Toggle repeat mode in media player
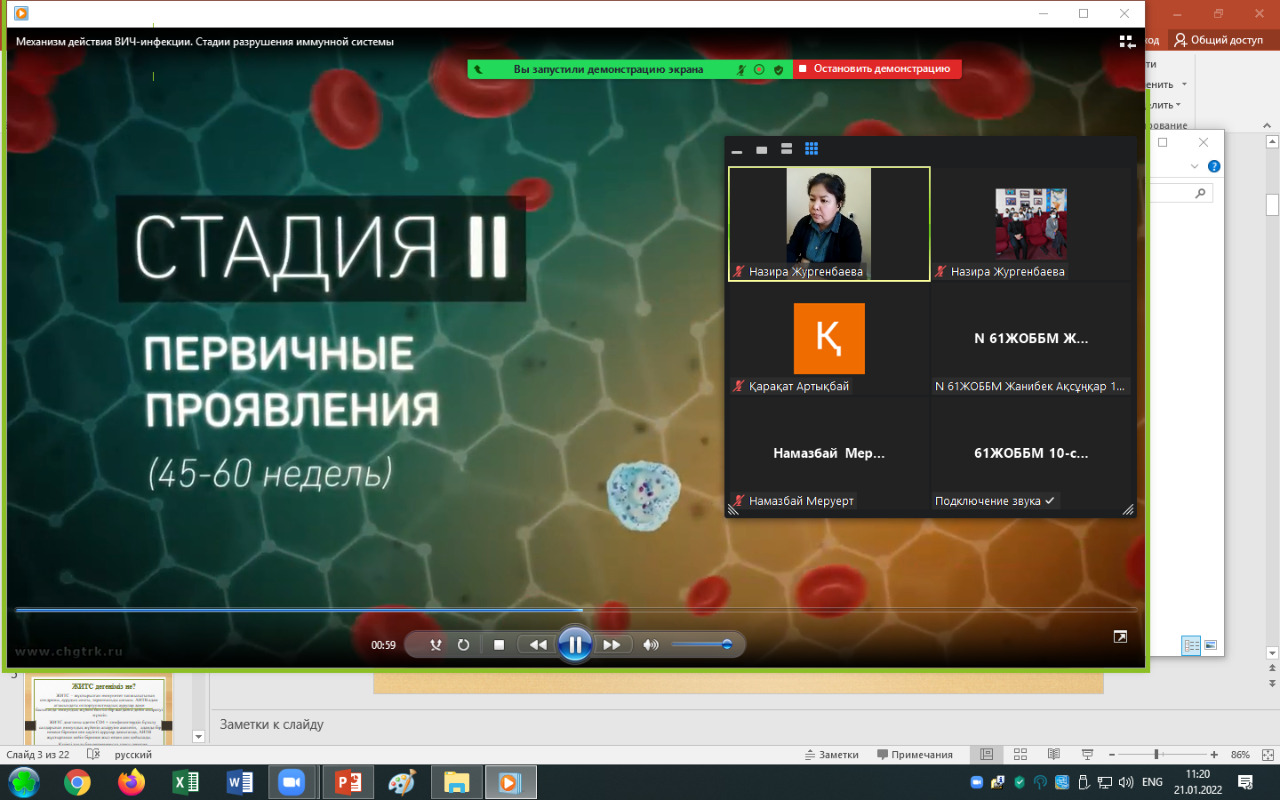 464,645
